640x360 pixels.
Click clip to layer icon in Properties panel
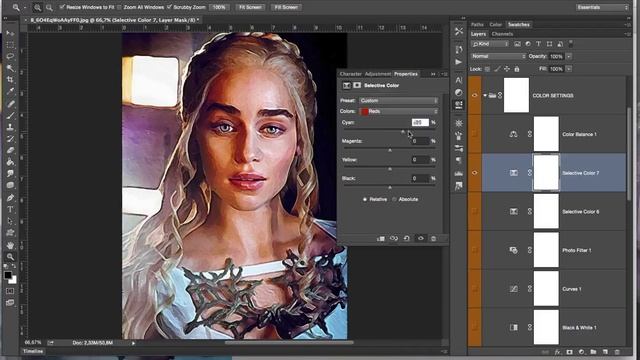[380, 238]
